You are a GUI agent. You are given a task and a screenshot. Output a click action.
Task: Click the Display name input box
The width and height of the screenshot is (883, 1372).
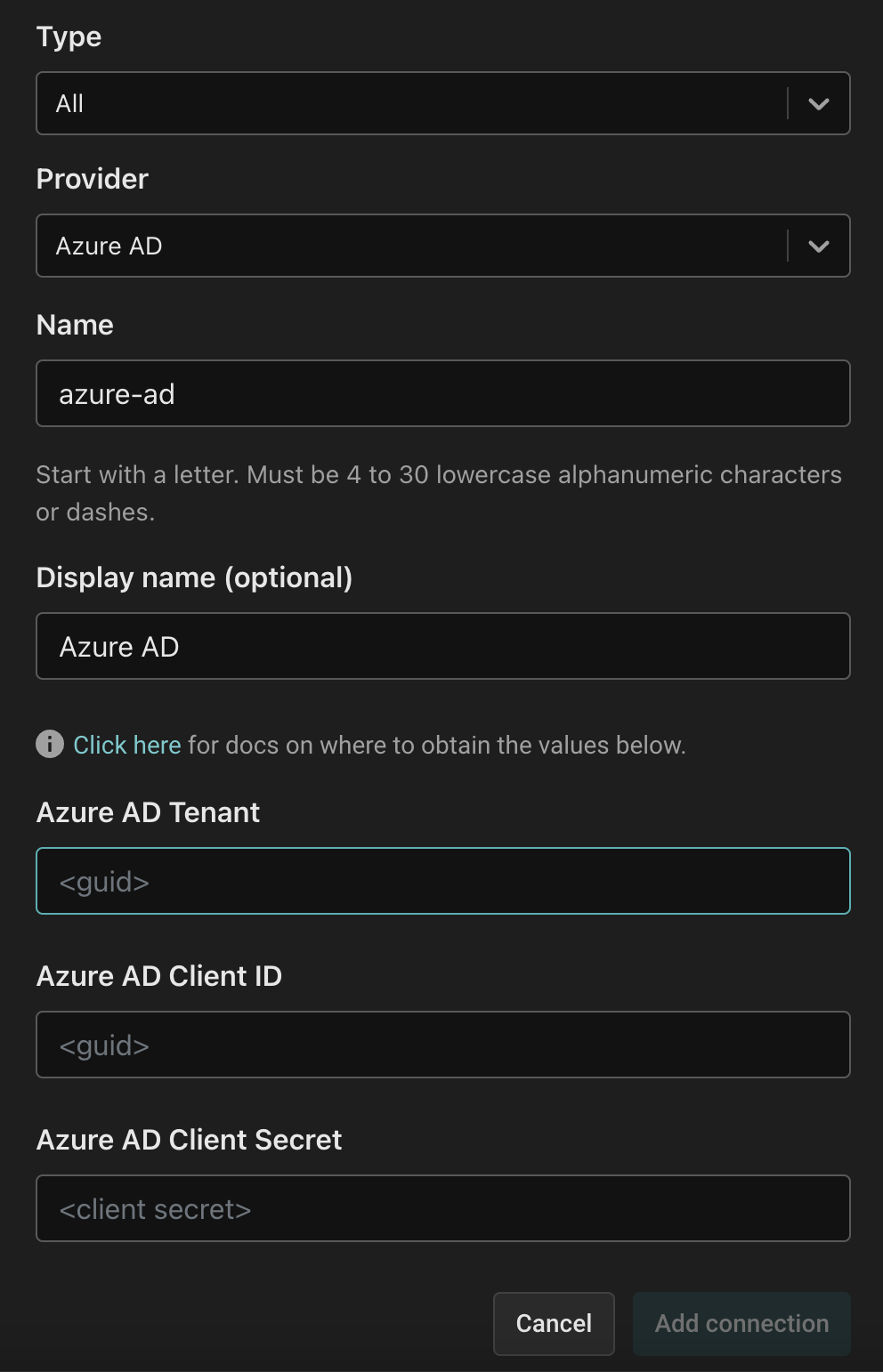442,646
